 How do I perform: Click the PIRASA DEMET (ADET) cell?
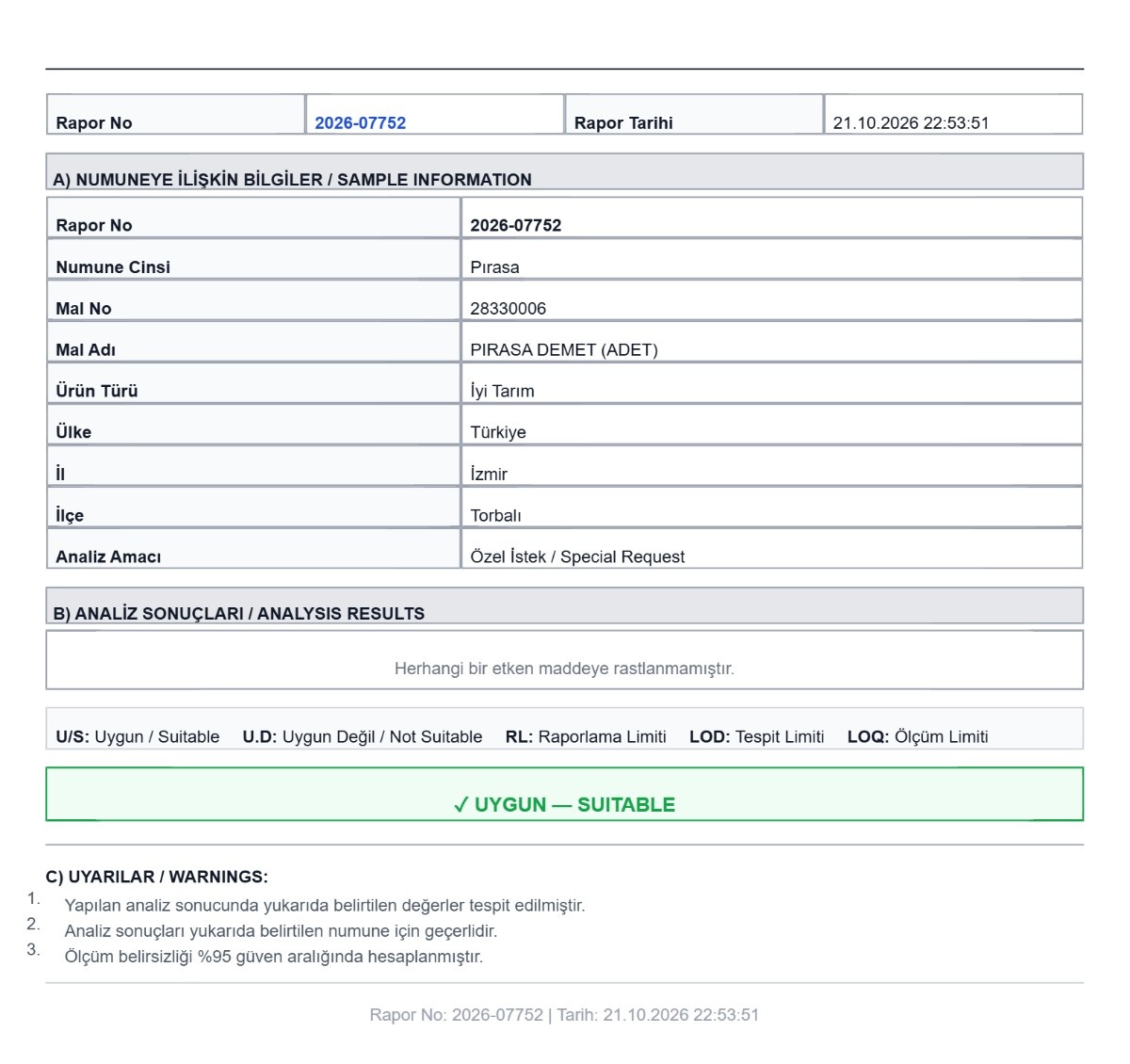pos(771,342)
